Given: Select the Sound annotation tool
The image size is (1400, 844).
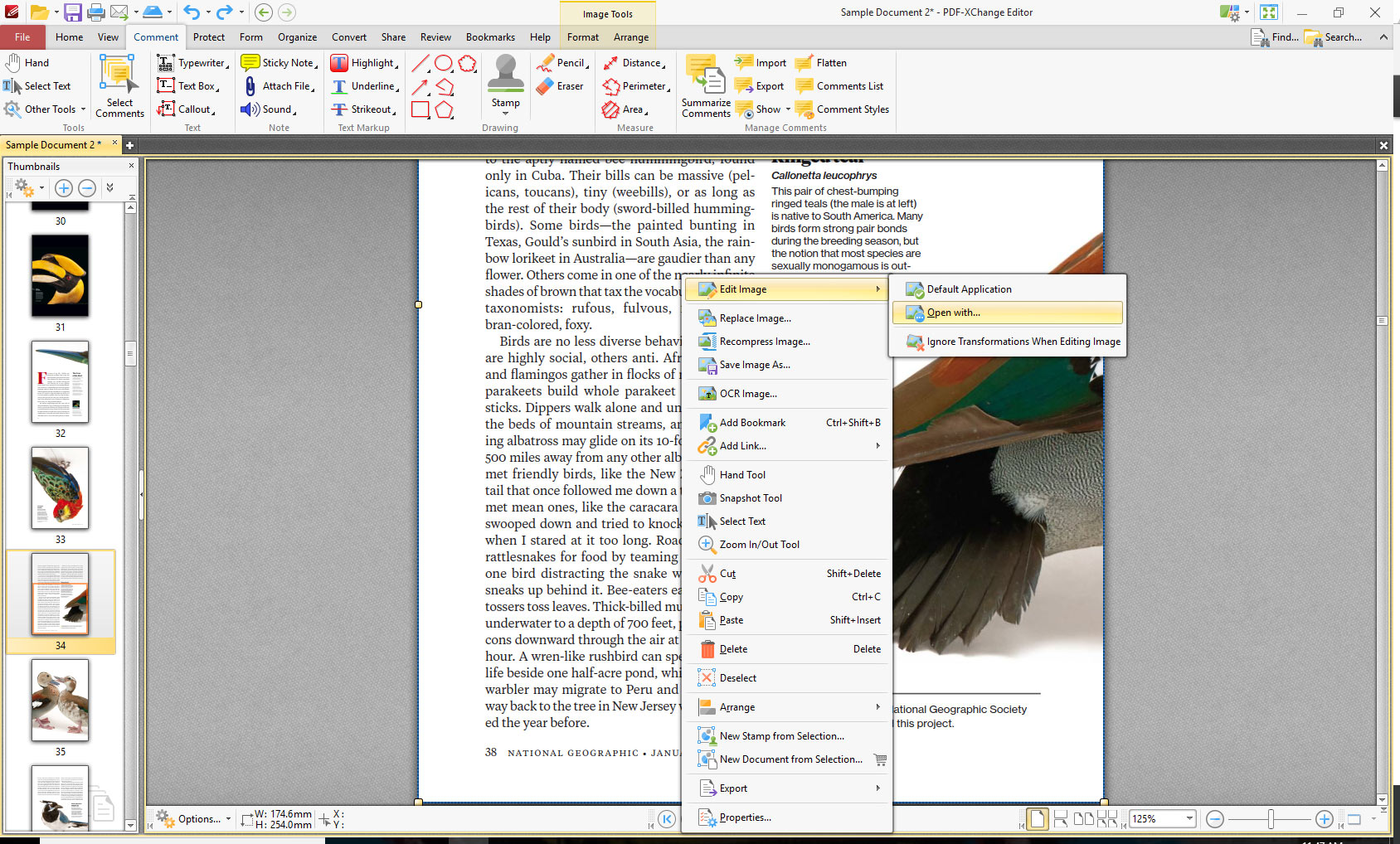Looking at the screenshot, I should click(269, 109).
